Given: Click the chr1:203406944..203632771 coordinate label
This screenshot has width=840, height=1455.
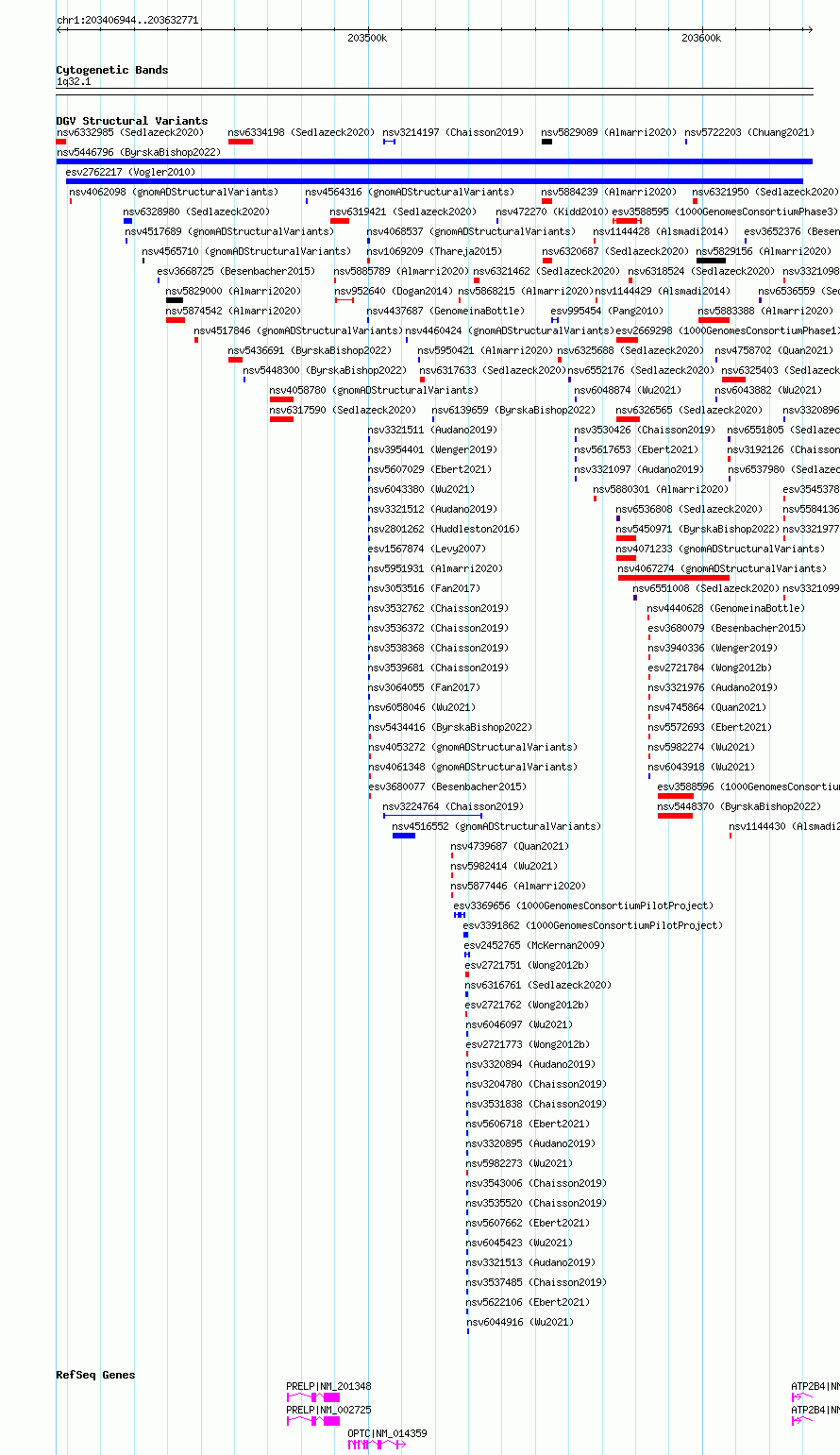Looking at the screenshot, I should (127, 20).
